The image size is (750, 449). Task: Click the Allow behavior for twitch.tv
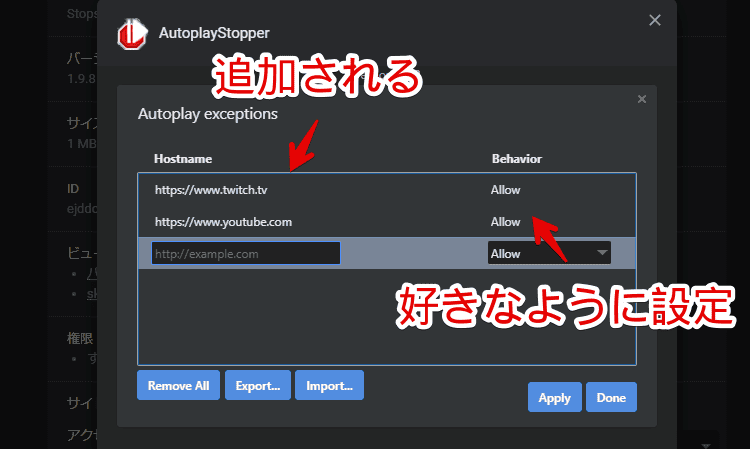click(505, 190)
